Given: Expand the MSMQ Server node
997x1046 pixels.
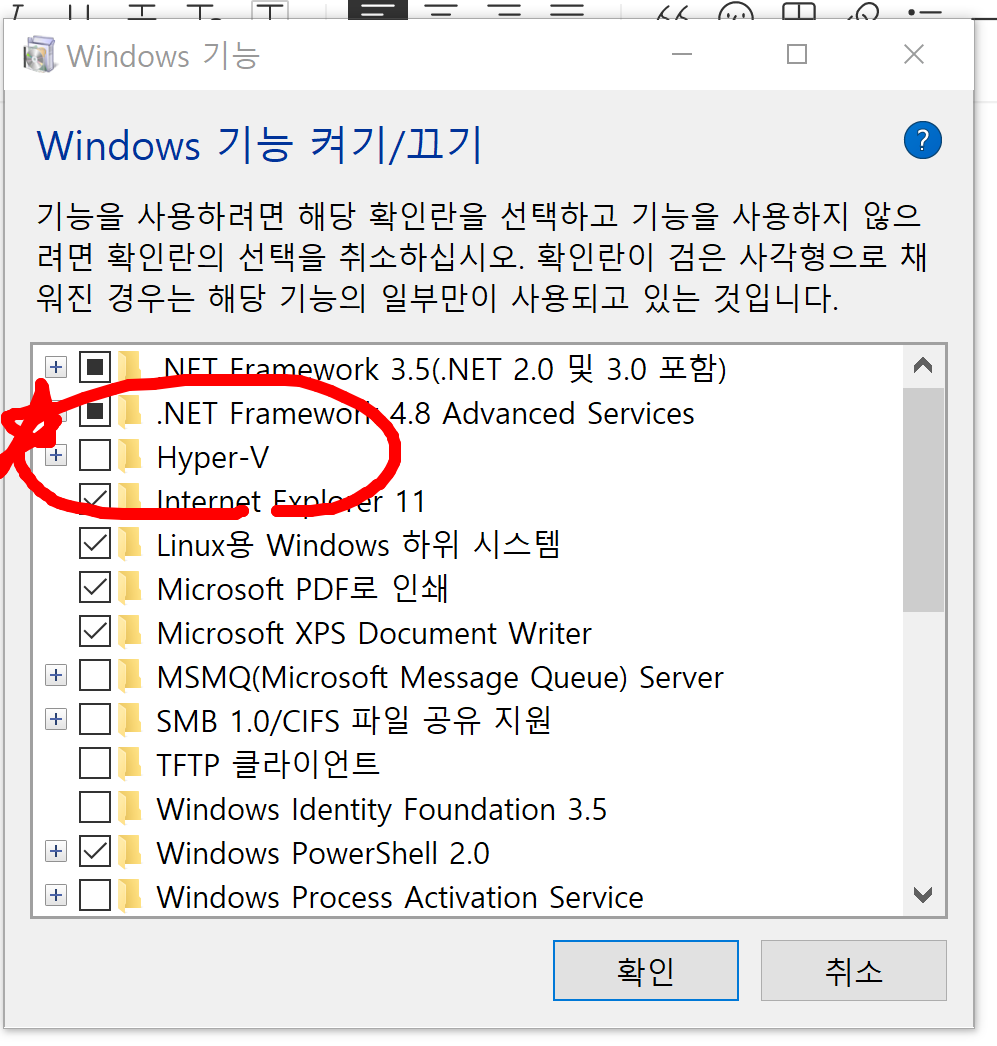Looking at the screenshot, I should tap(56, 675).
